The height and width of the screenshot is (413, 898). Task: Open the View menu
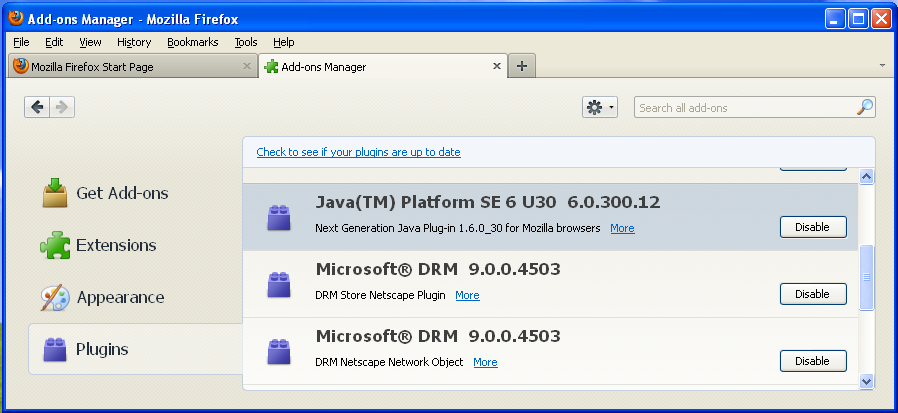point(90,42)
